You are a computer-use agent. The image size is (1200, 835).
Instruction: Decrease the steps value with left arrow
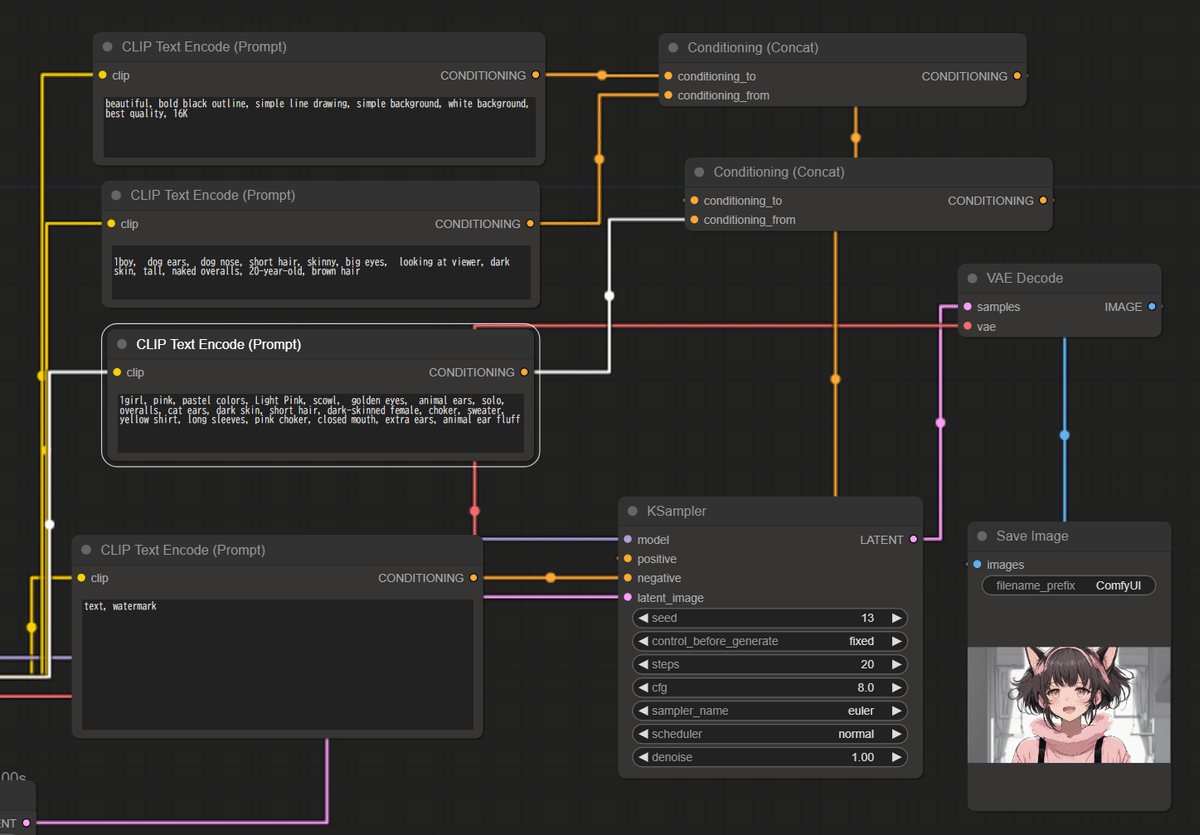(x=643, y=665)
